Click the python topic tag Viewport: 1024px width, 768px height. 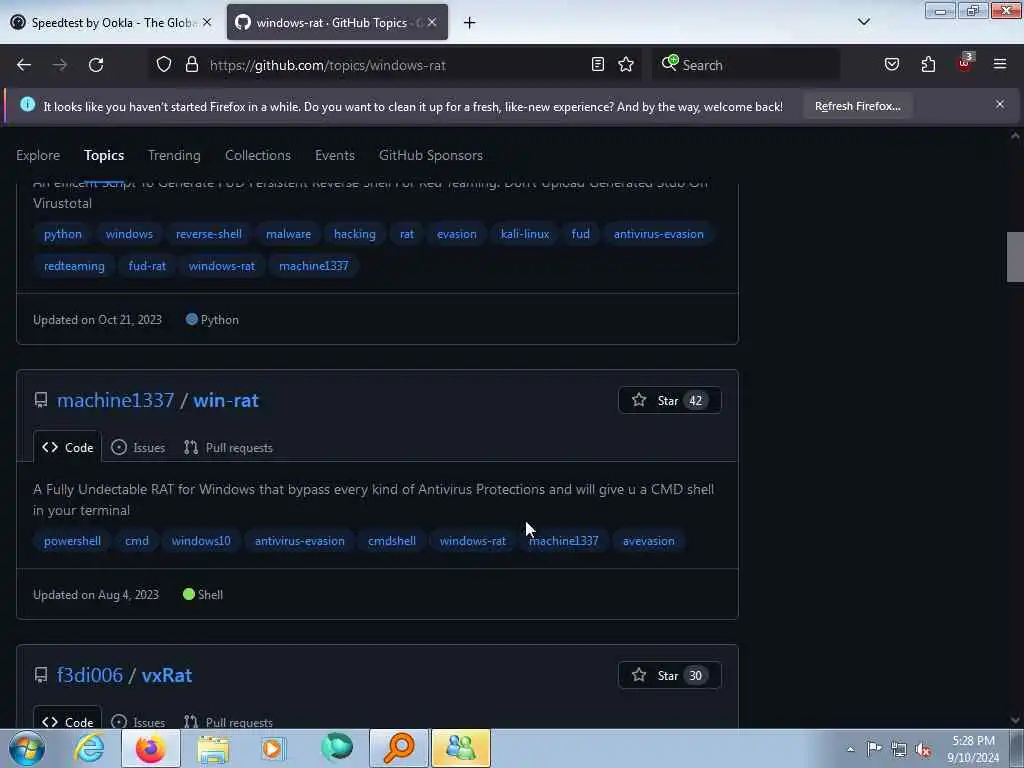[63, 234]
